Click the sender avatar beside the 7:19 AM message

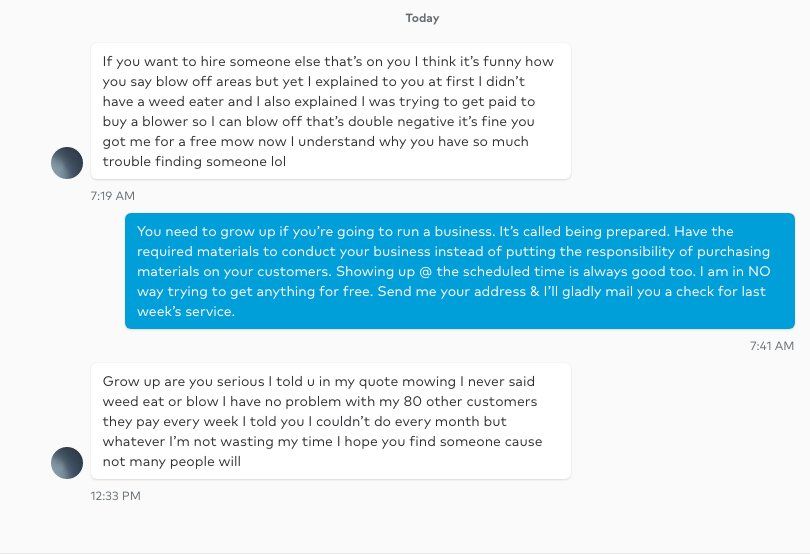(67, 162)
